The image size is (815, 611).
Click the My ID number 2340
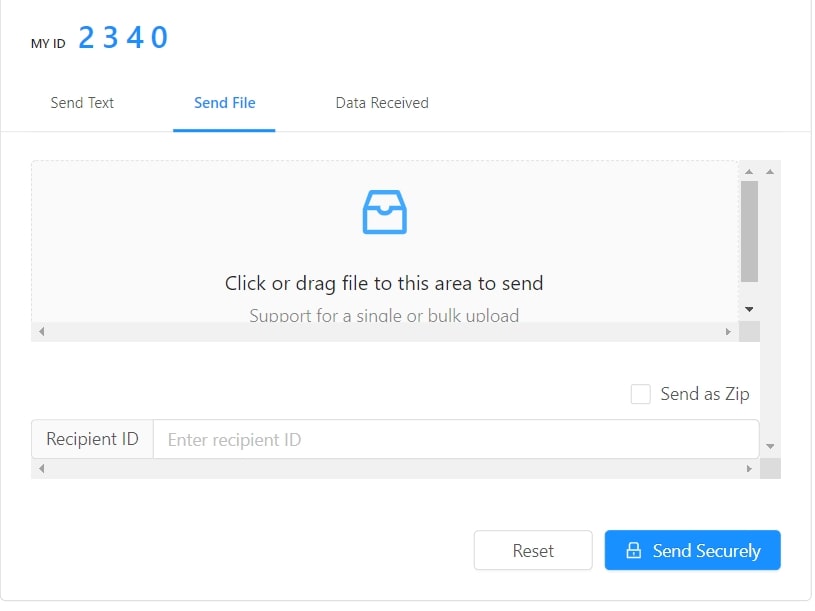124,38
